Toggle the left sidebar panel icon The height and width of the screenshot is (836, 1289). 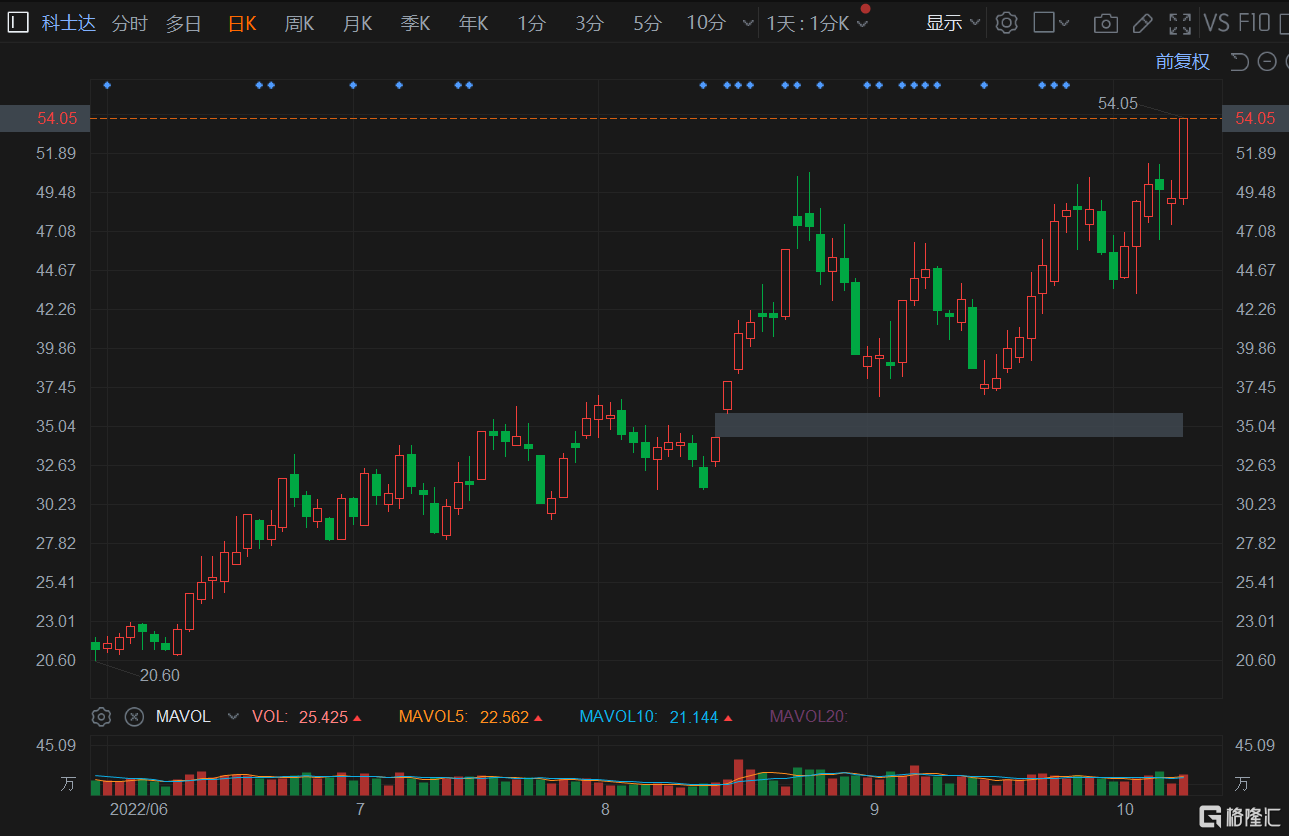pos(18,22)
